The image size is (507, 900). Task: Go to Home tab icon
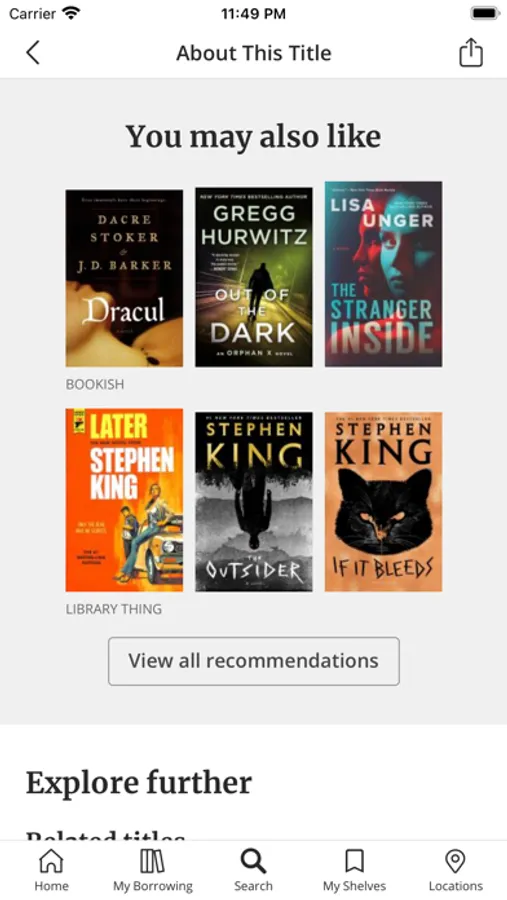[x=51, y=862]
